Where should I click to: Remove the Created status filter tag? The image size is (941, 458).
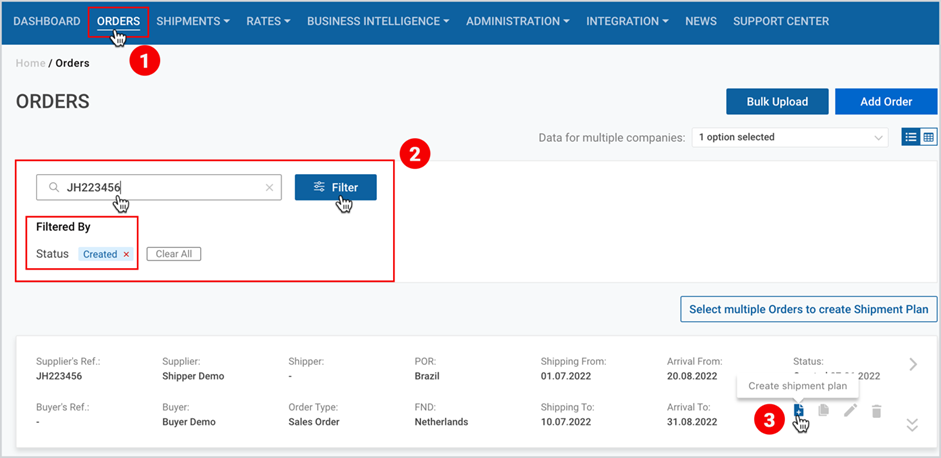click(x=126, y=255)
